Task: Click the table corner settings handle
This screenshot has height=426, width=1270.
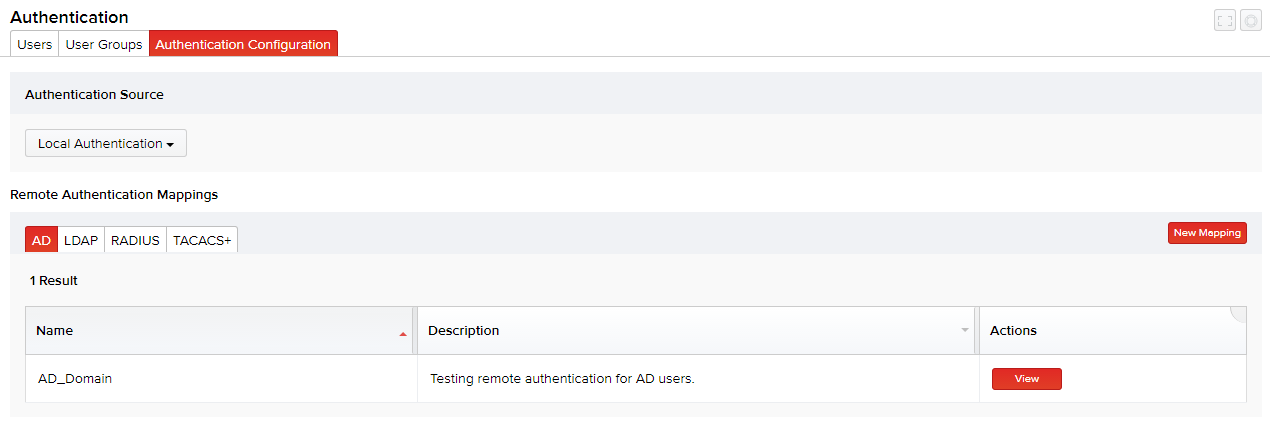Action: coord(1239,313)
